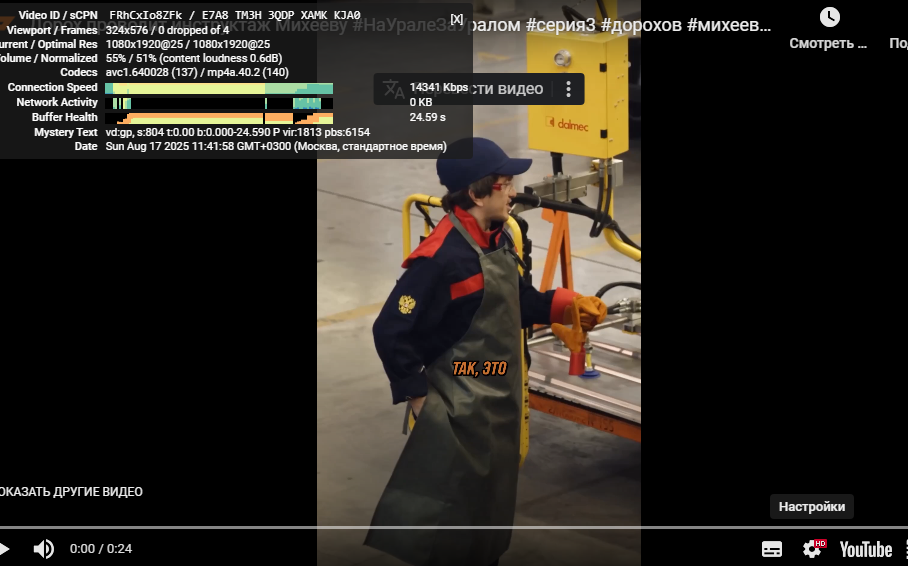
Task: Click the Connection Speed graph
Action: [x=219, y=88]
